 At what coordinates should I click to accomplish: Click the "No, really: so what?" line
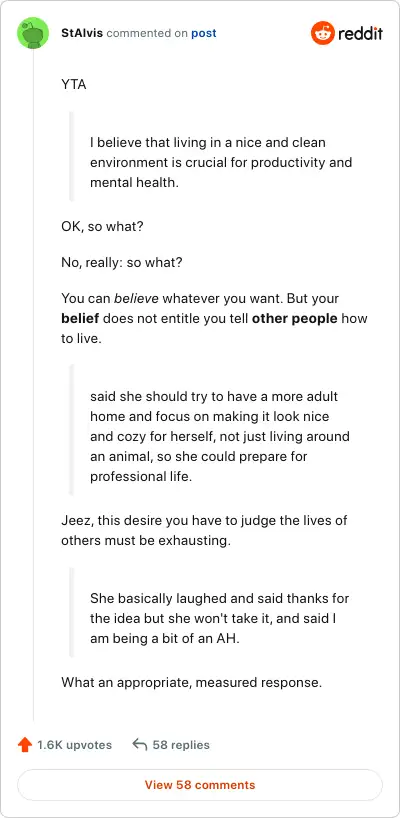click(122, 262)
